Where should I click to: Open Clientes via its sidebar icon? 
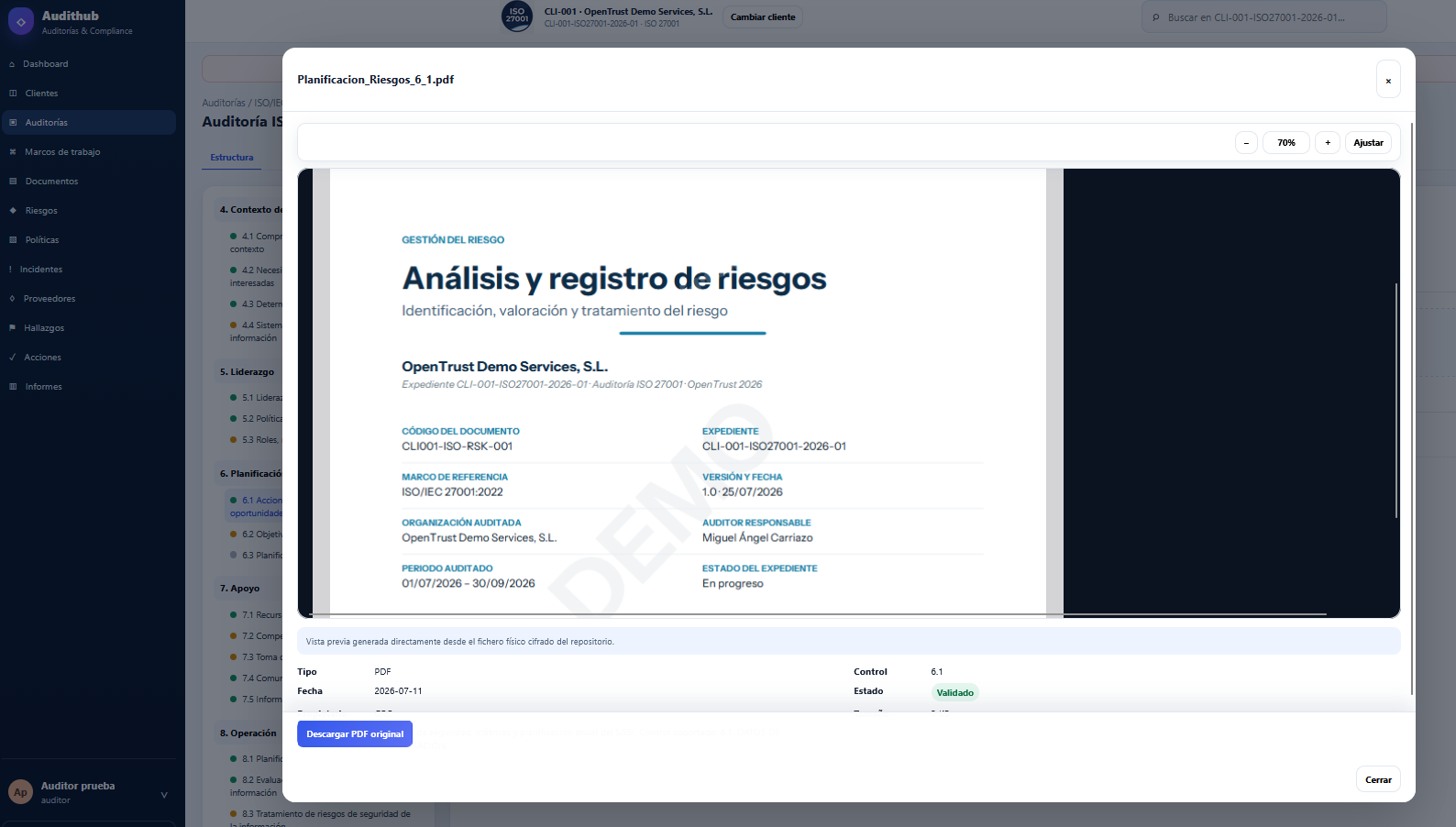[x=13, y=94]
